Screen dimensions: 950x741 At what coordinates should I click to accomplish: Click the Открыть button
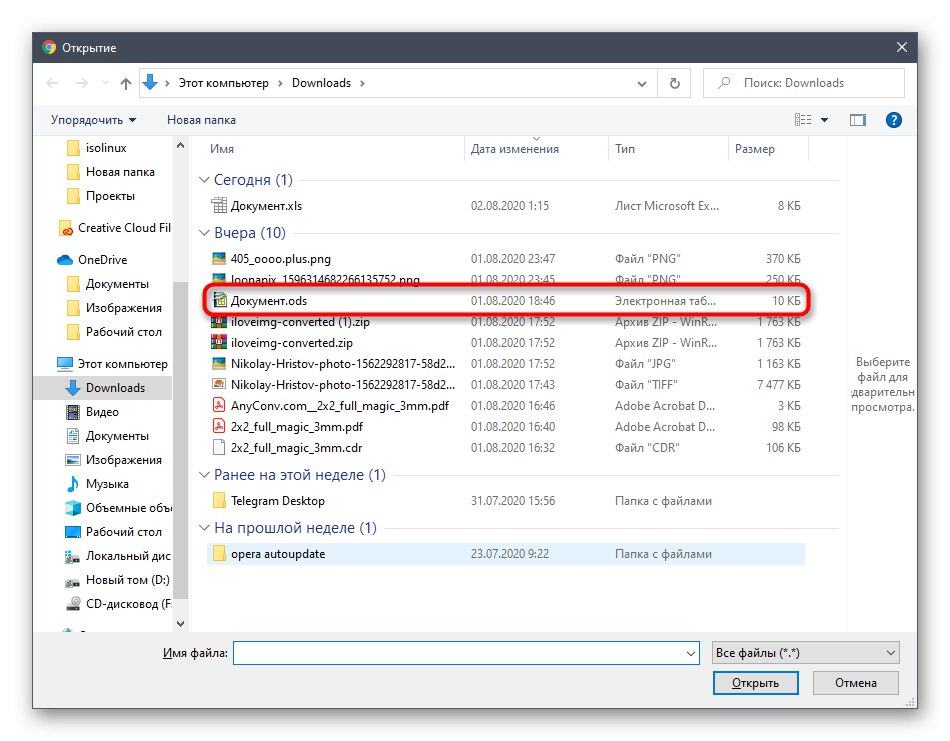755,683
